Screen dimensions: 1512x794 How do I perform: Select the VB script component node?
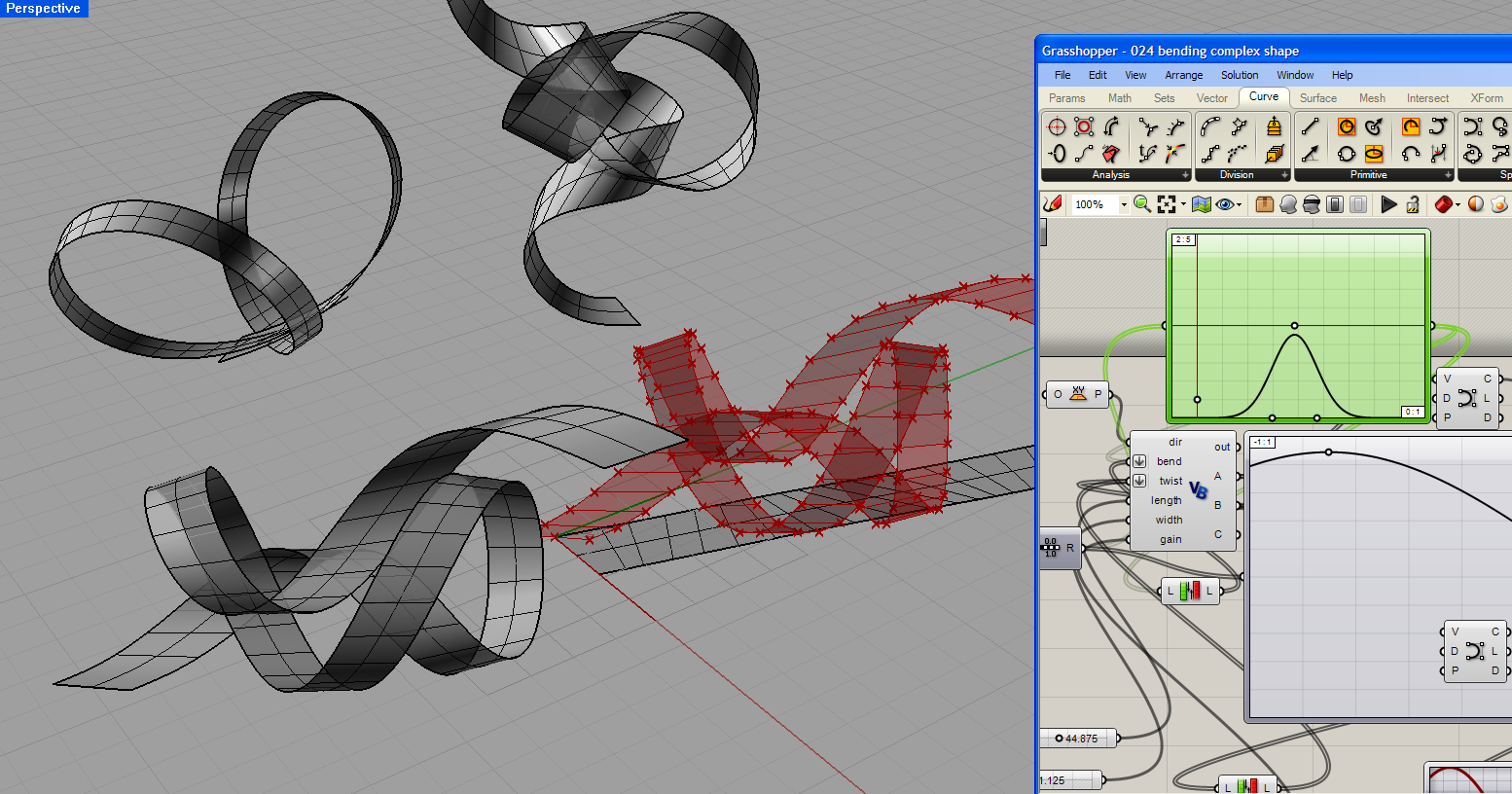tap(1200, 489)
